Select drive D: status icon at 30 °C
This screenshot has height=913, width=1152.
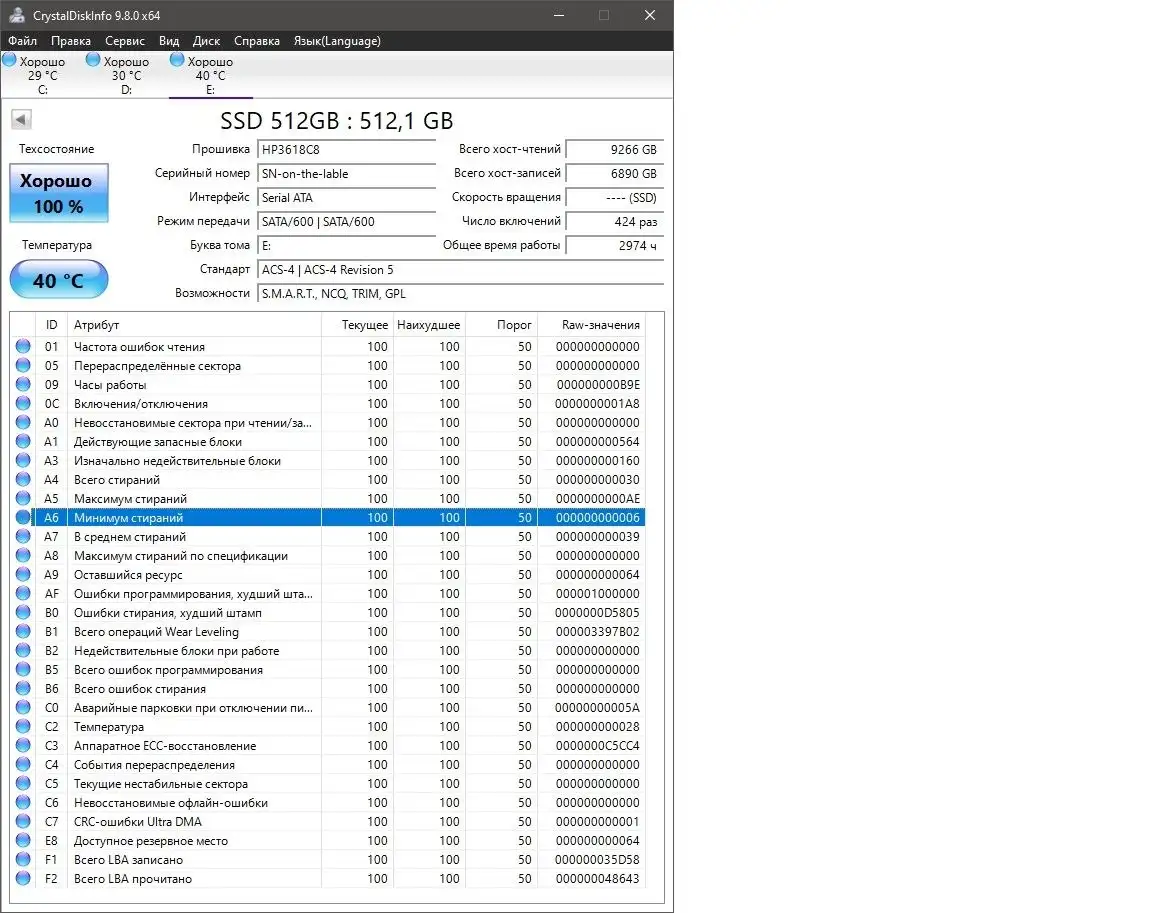coord(94,61)
